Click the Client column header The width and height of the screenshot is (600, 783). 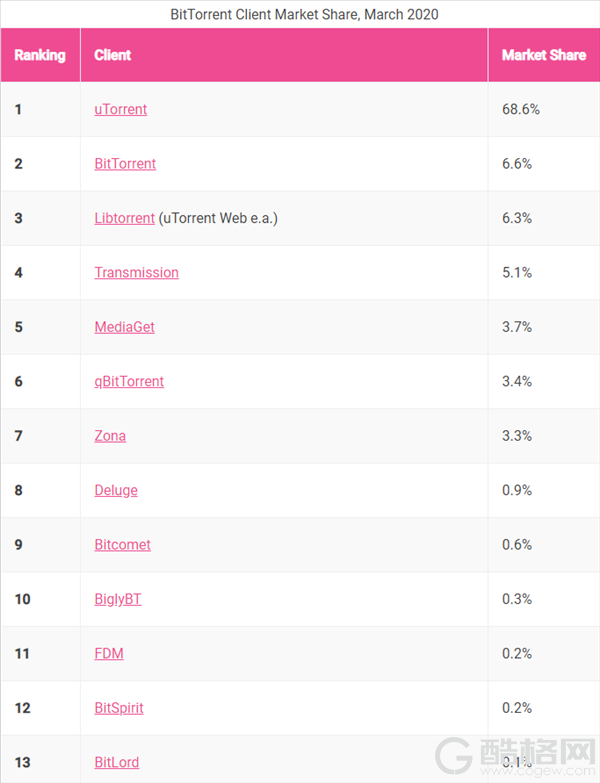[284, 55]
